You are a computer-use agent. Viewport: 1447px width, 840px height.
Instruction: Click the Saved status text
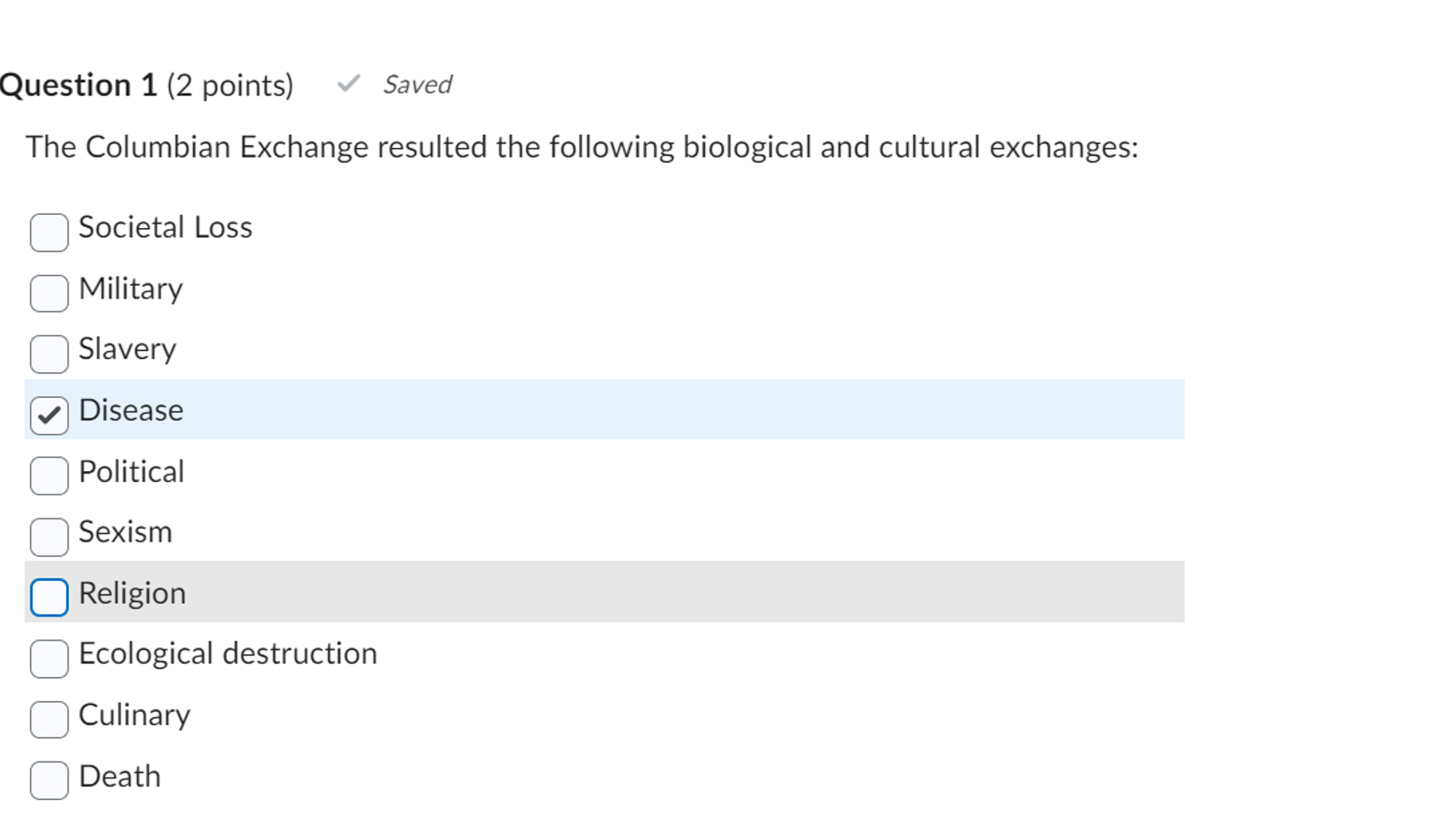(417, 85)
